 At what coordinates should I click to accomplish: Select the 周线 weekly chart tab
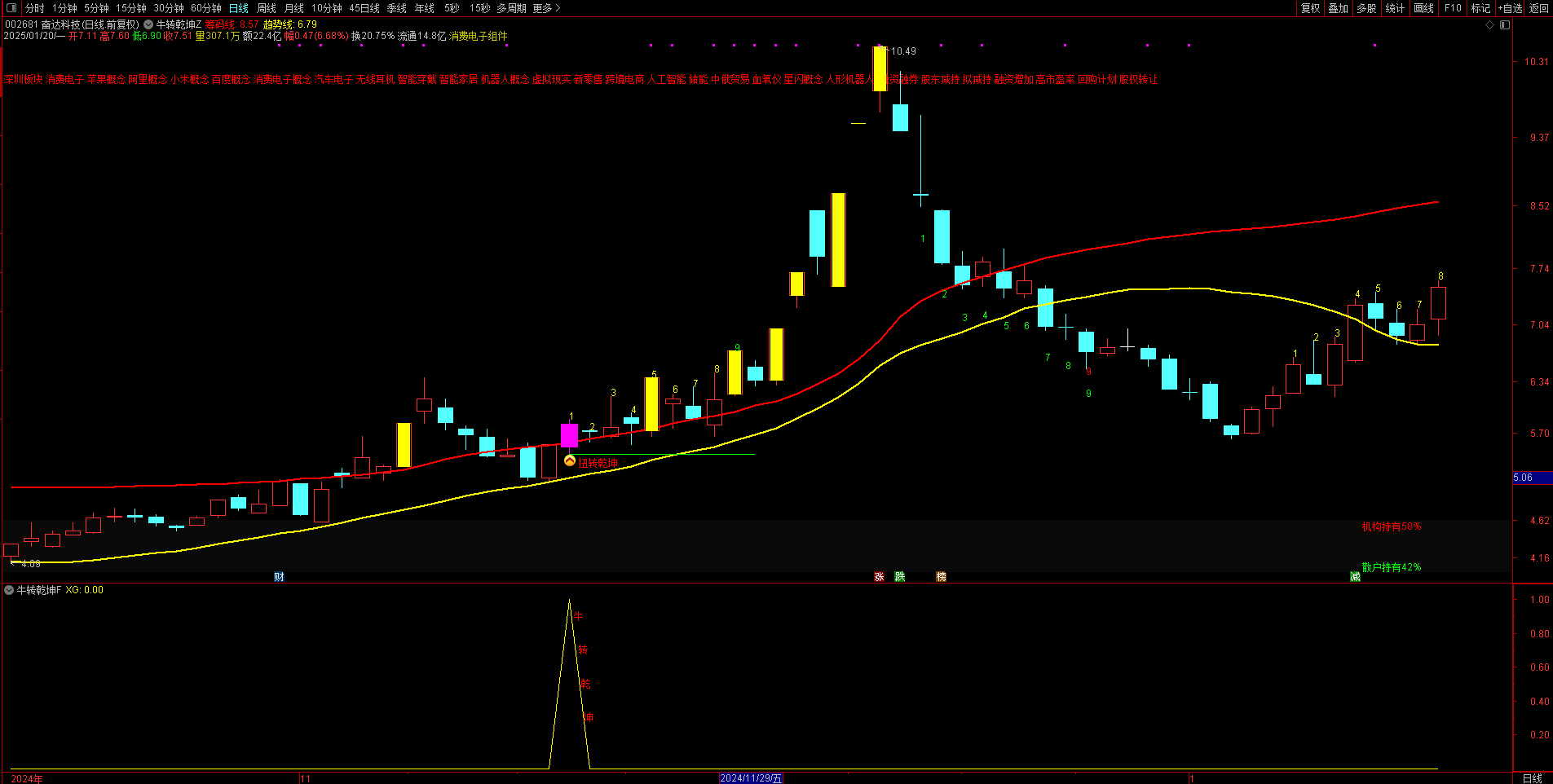pos(267,8)
